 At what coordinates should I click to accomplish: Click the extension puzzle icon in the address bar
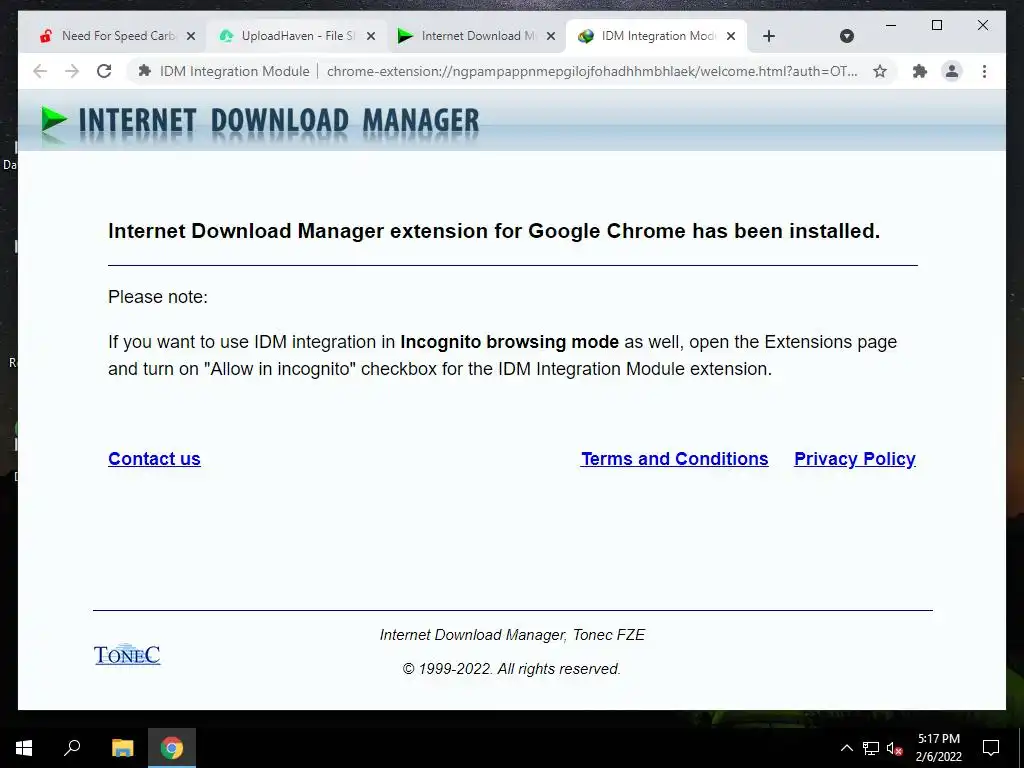pyautogui.click(x=145, y=71)
